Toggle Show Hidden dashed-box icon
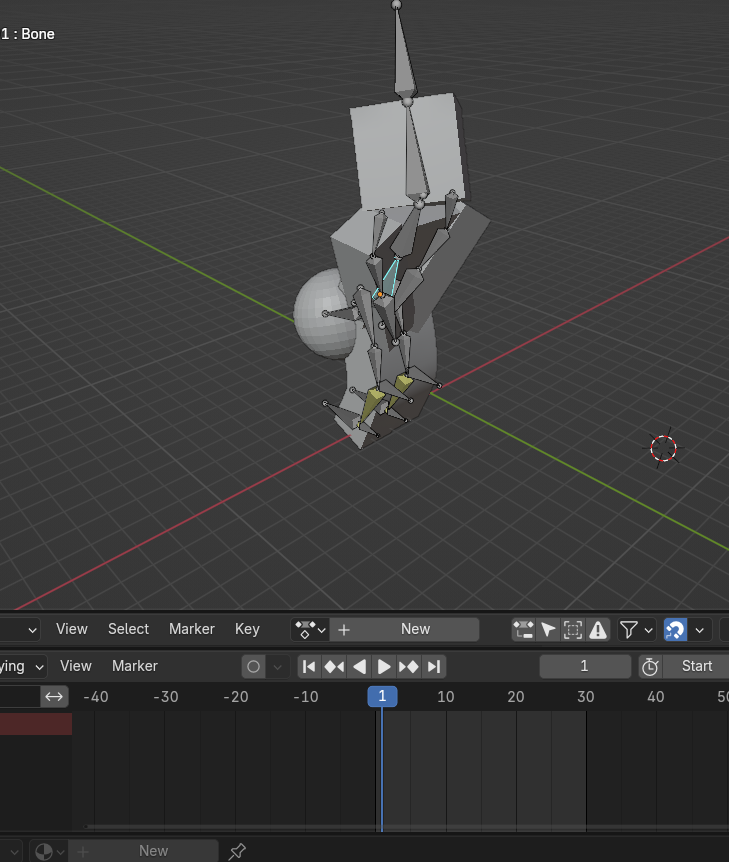729x862 pixels. (572, 629)
